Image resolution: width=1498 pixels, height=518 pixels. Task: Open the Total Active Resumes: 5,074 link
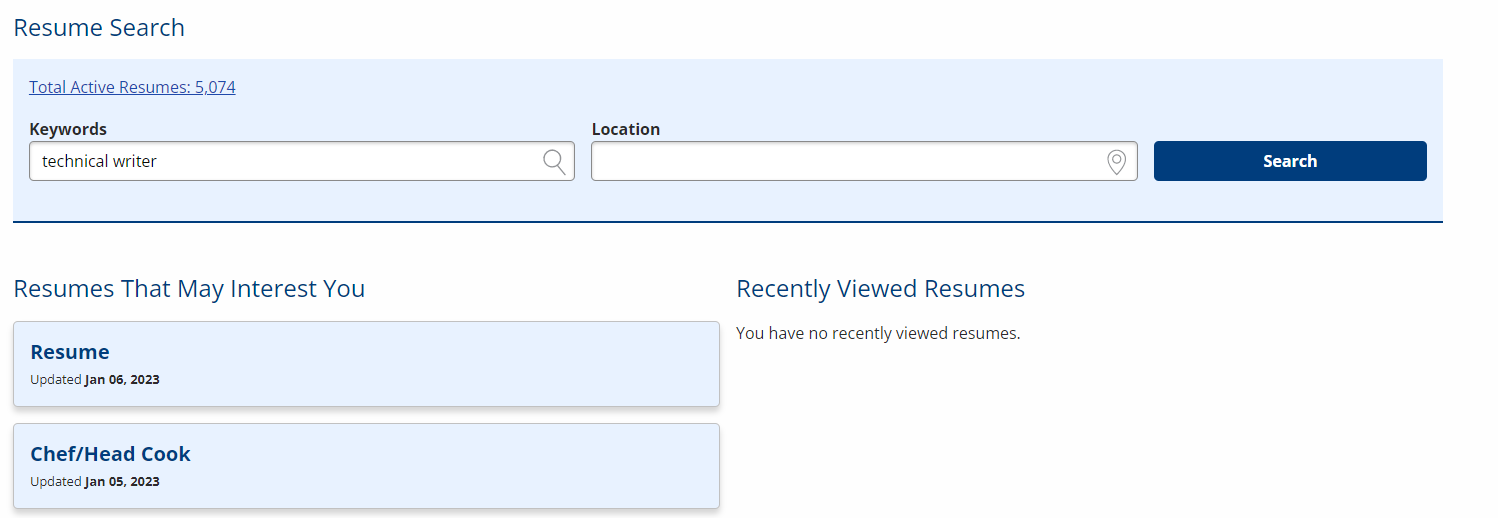point(132,87)
